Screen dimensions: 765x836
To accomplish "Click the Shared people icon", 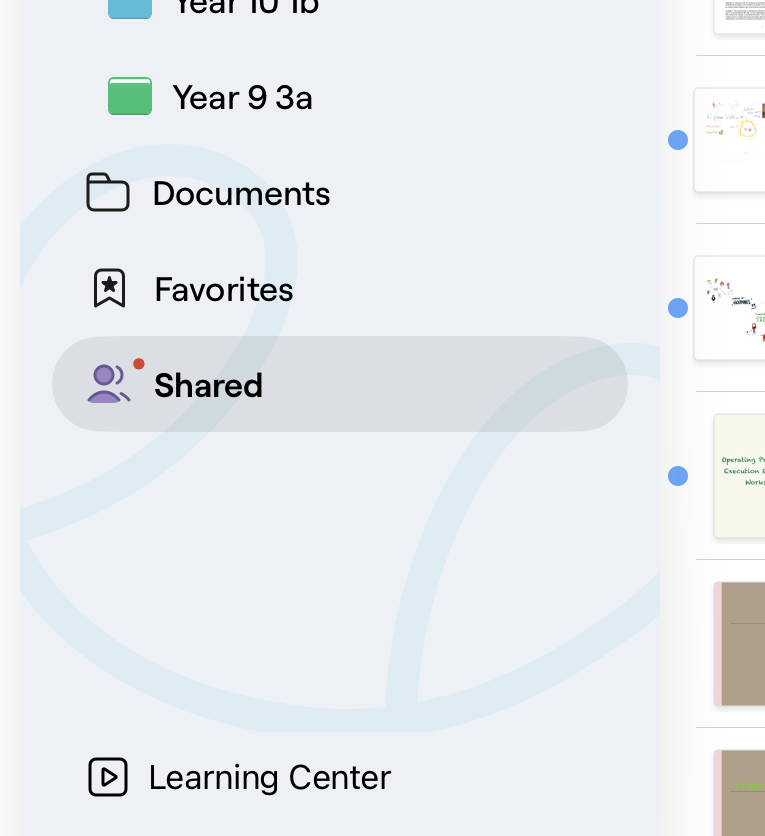I will (109, 383).
